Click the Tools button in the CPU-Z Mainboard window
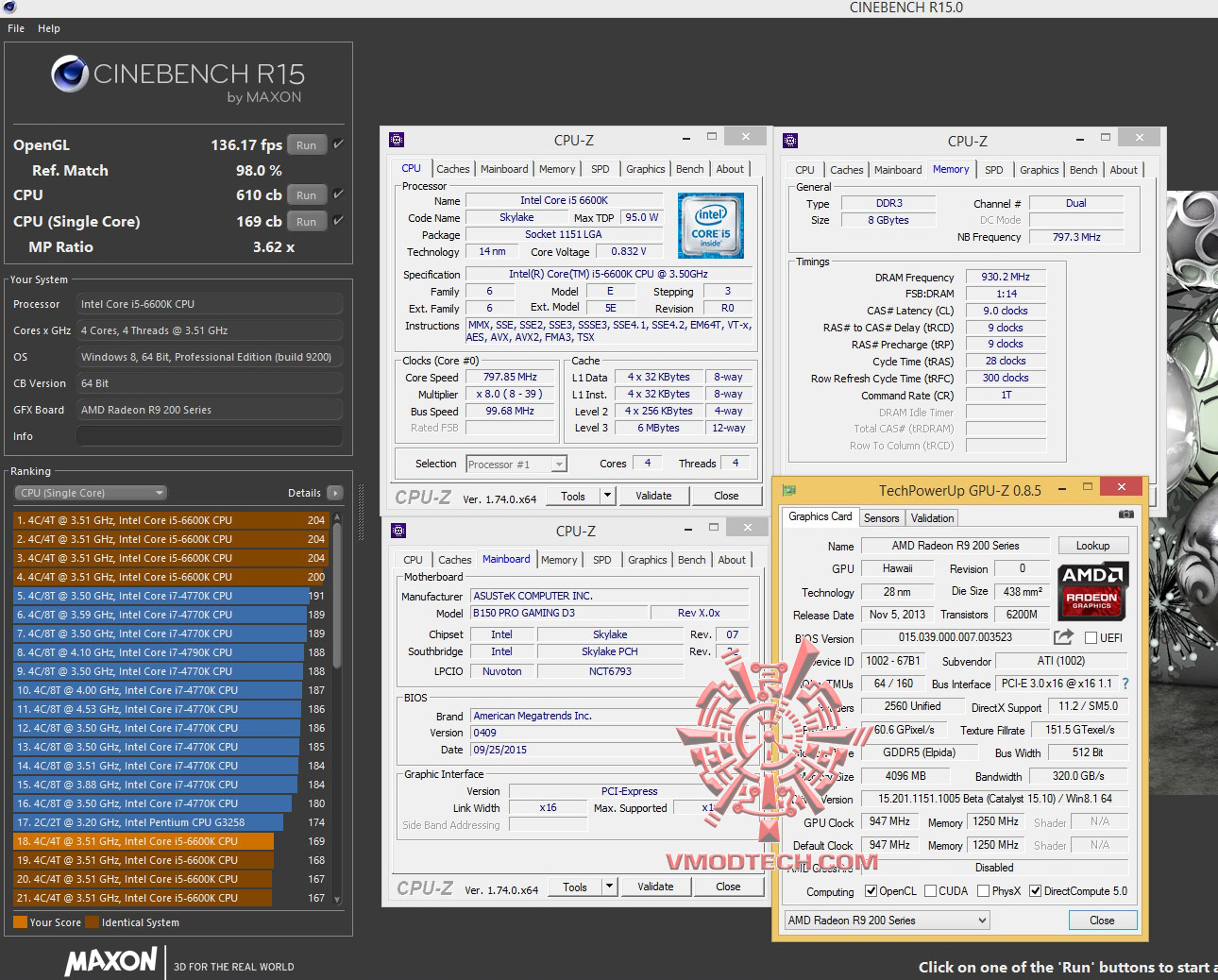This screenshot has height=980, width=1218. click(575, 887)
